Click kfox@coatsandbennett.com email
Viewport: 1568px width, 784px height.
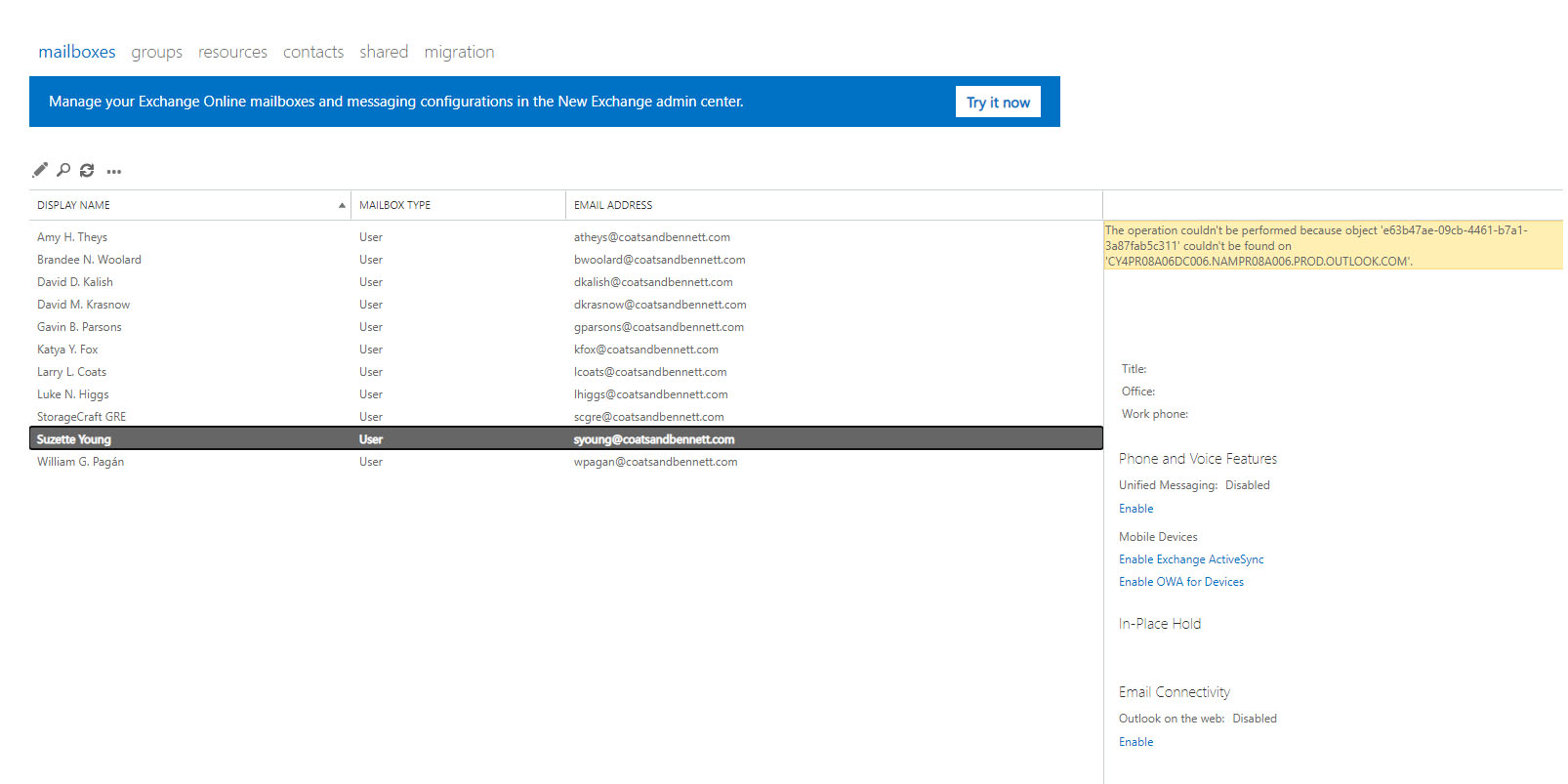[x=645, y=350]
